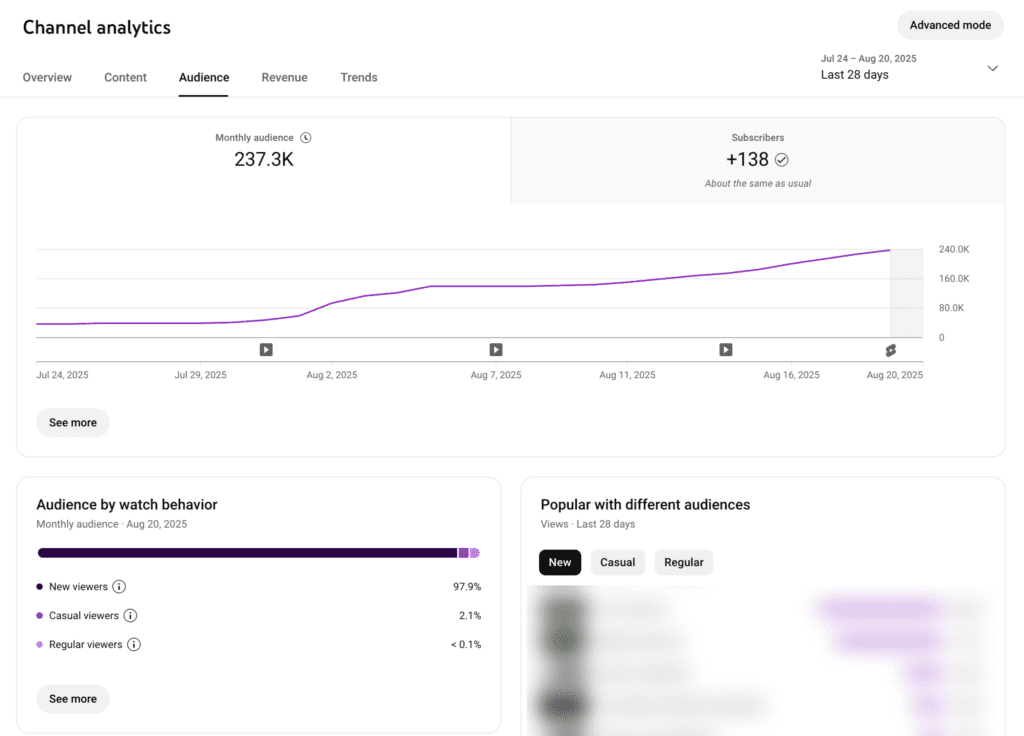Go to the Trends tab
This screenshot has height=736, width=1024.
[359, 77]
